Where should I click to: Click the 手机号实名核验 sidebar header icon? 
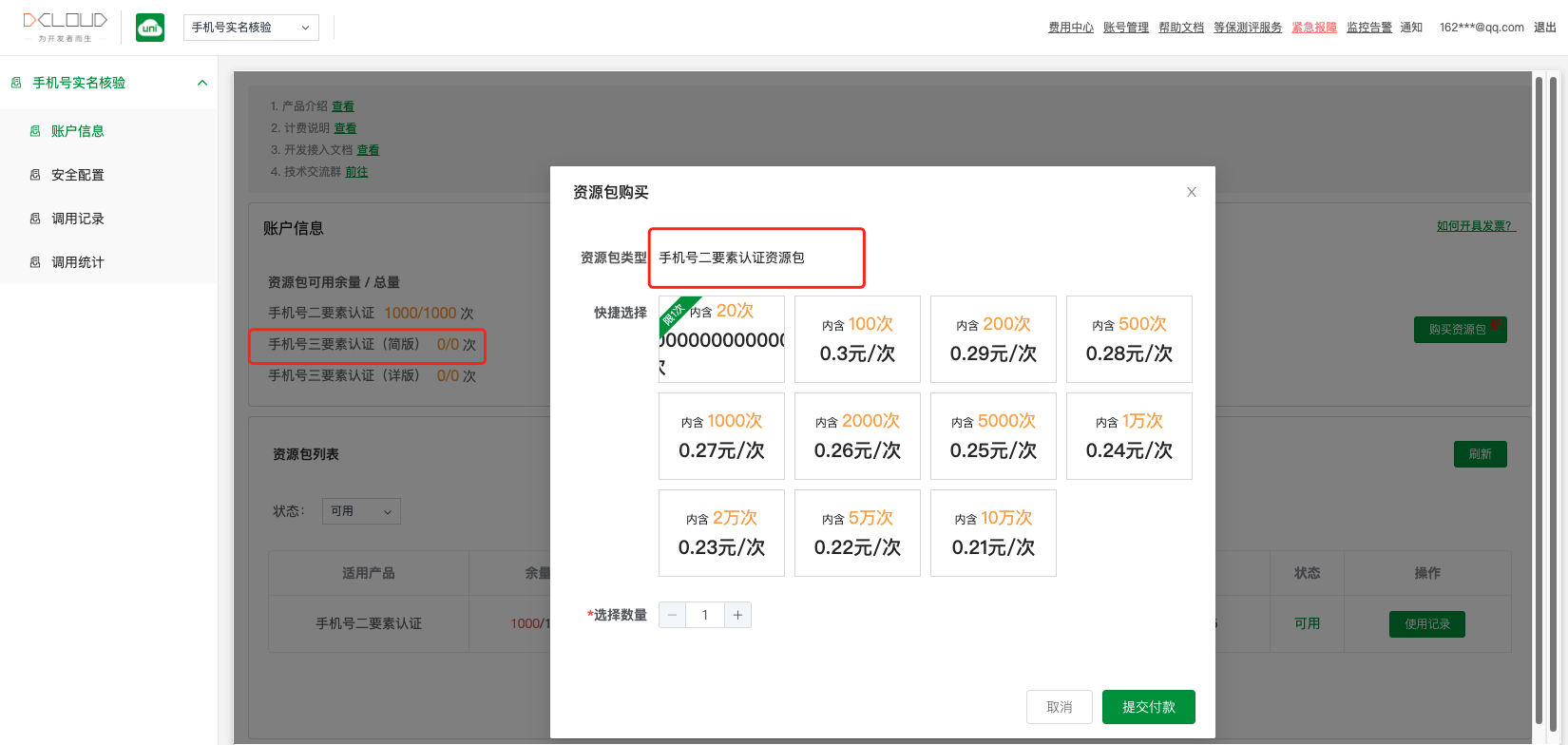pos(16,83)
